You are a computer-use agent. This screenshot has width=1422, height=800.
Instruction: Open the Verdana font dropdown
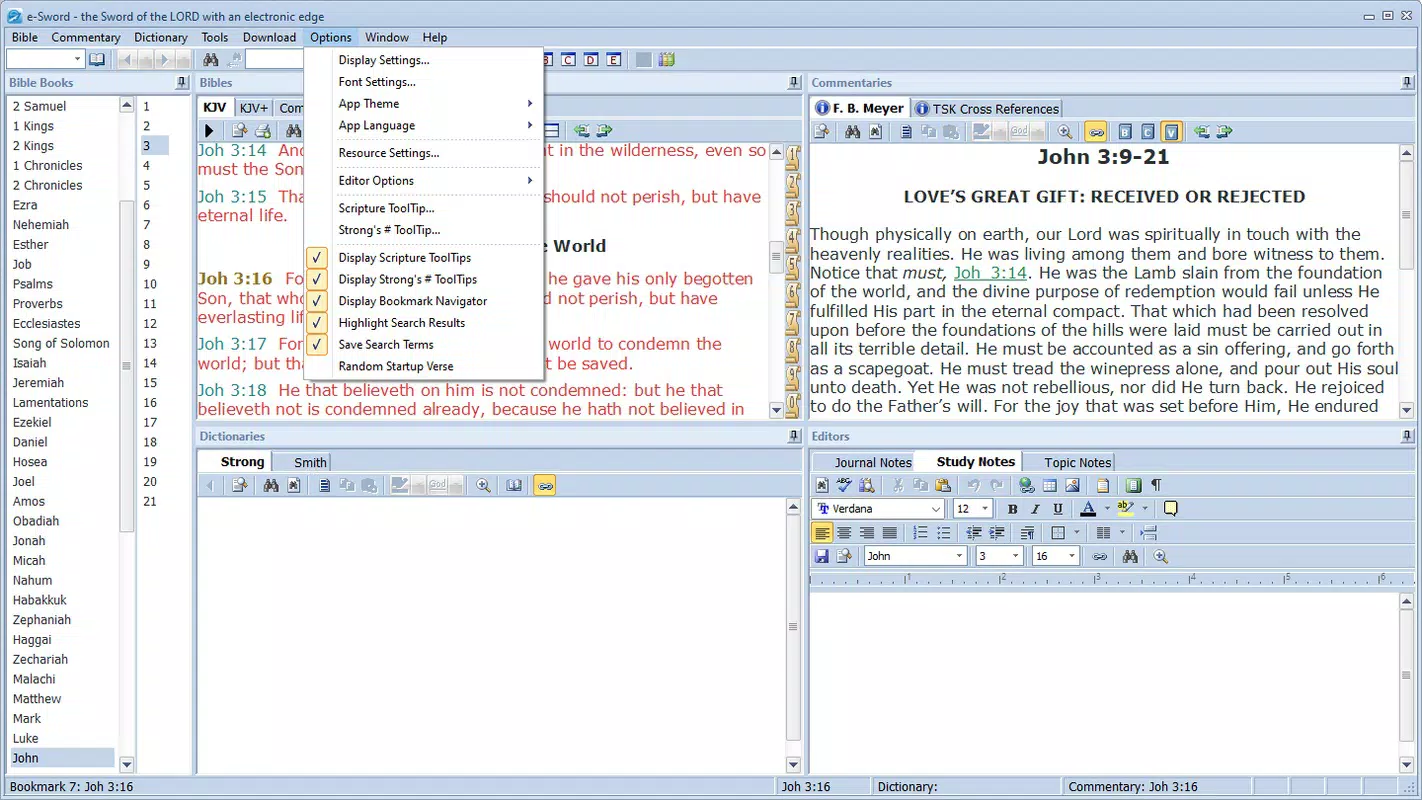[x=936, y=509]
